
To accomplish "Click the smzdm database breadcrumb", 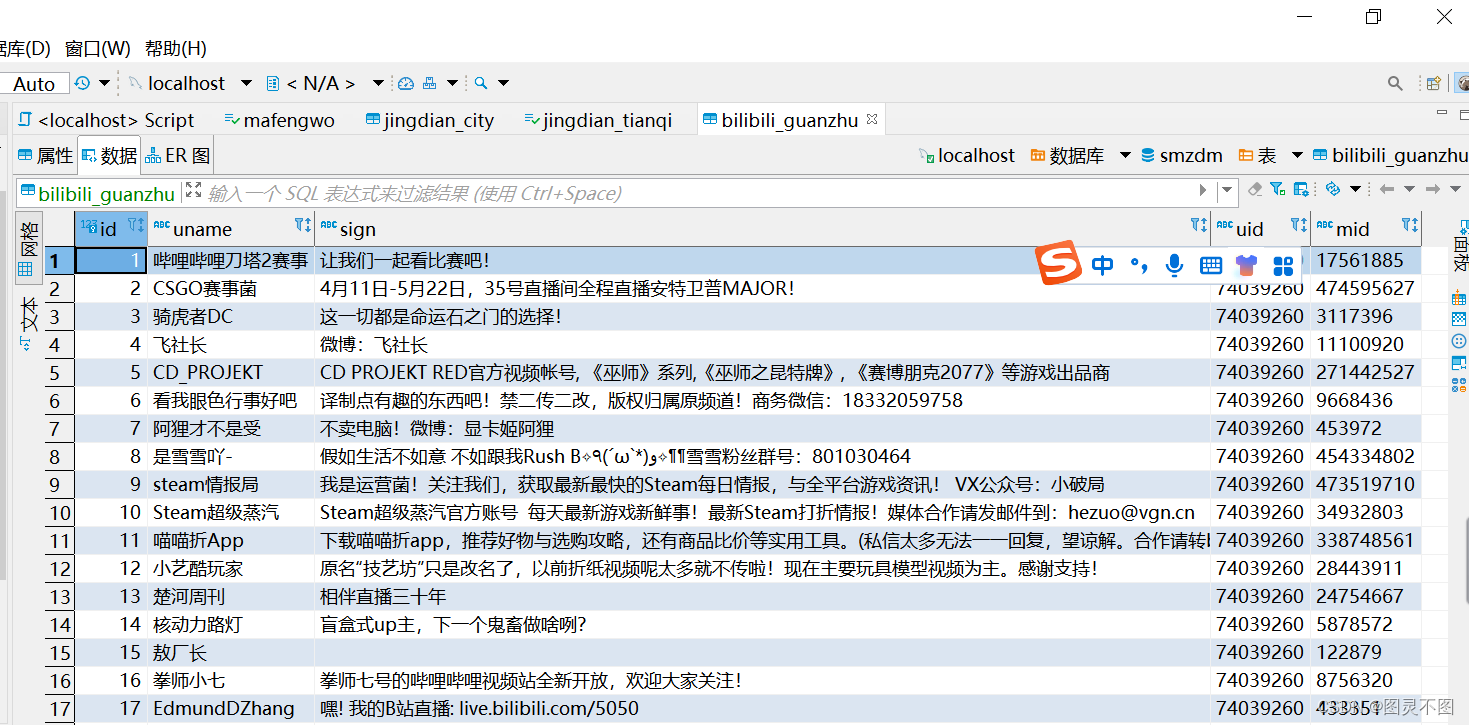I will [x=1182, y=155].
